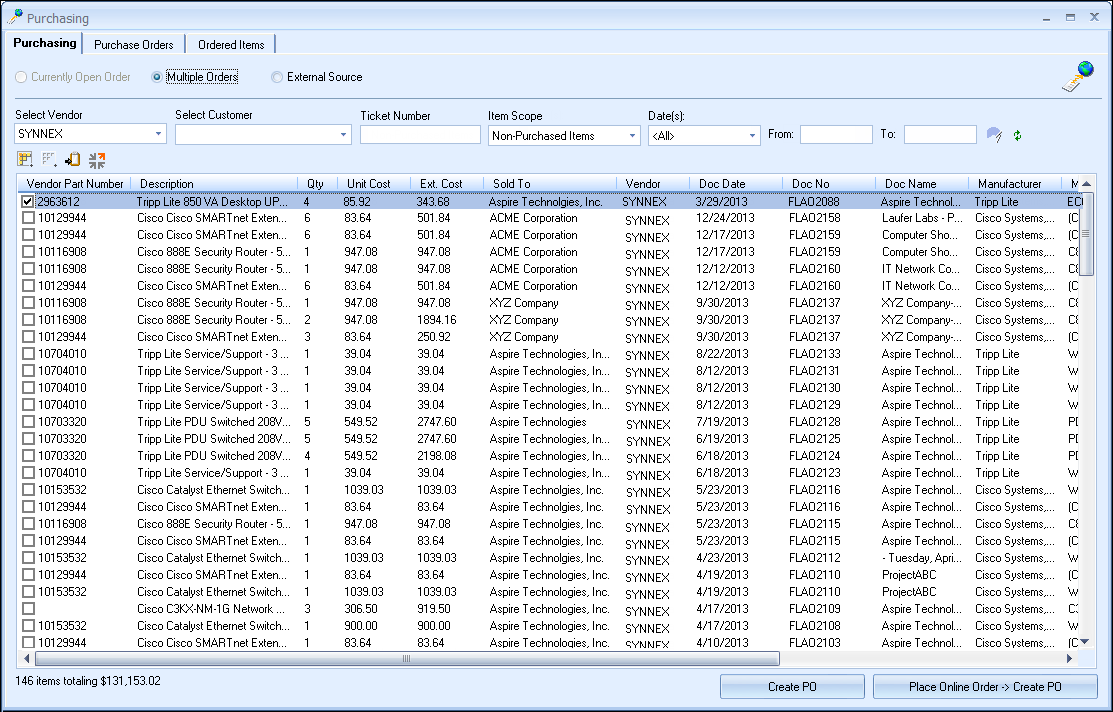Sort by Ext. Cost column header
Image resolution: width=1113 pixels, height=712 pixels.
[446, 183]
